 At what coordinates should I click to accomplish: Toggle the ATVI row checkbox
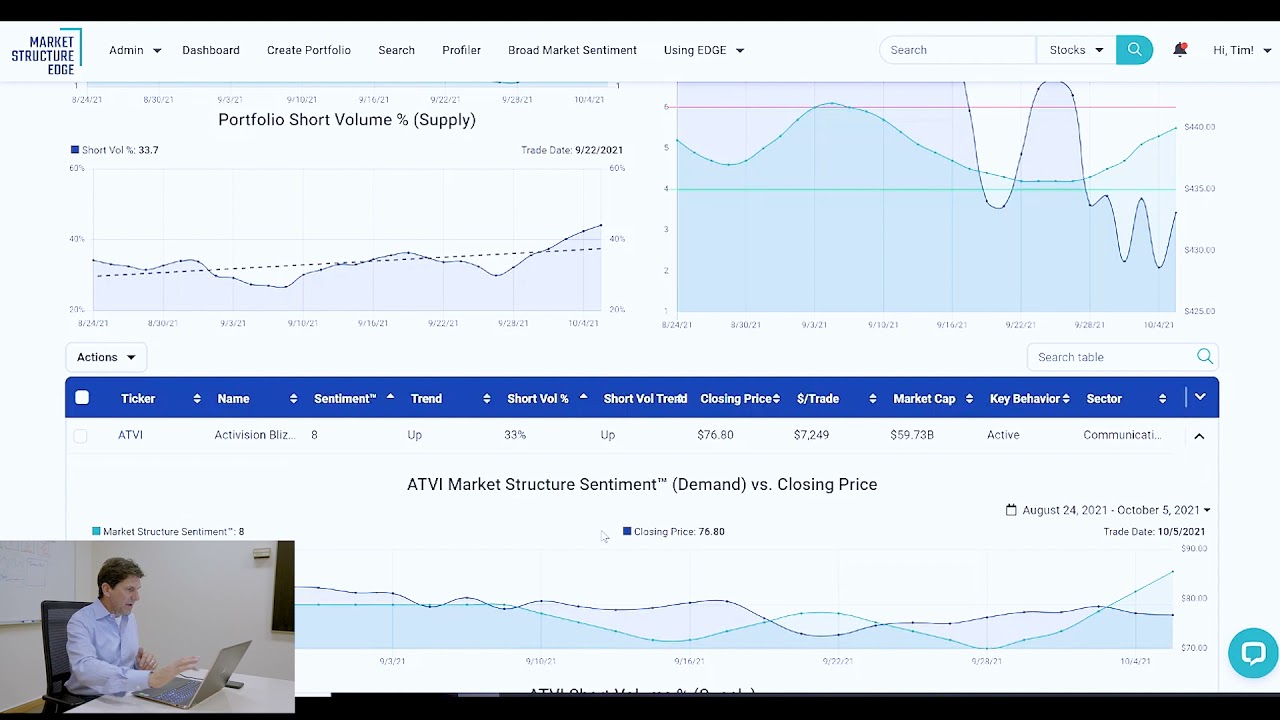coord(80,435)
